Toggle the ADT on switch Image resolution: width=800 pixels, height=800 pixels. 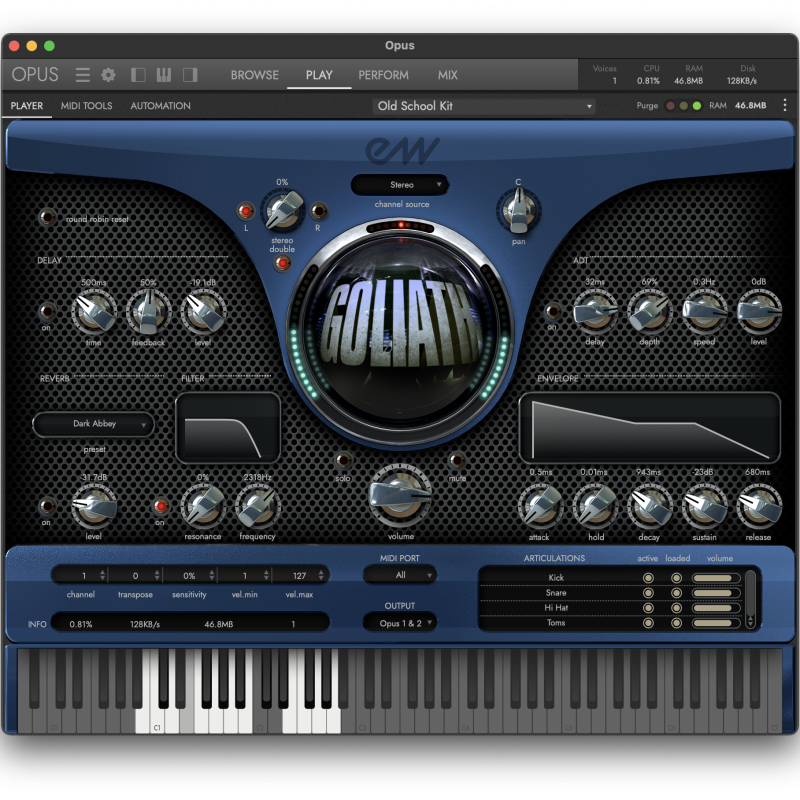pos(553,311)
